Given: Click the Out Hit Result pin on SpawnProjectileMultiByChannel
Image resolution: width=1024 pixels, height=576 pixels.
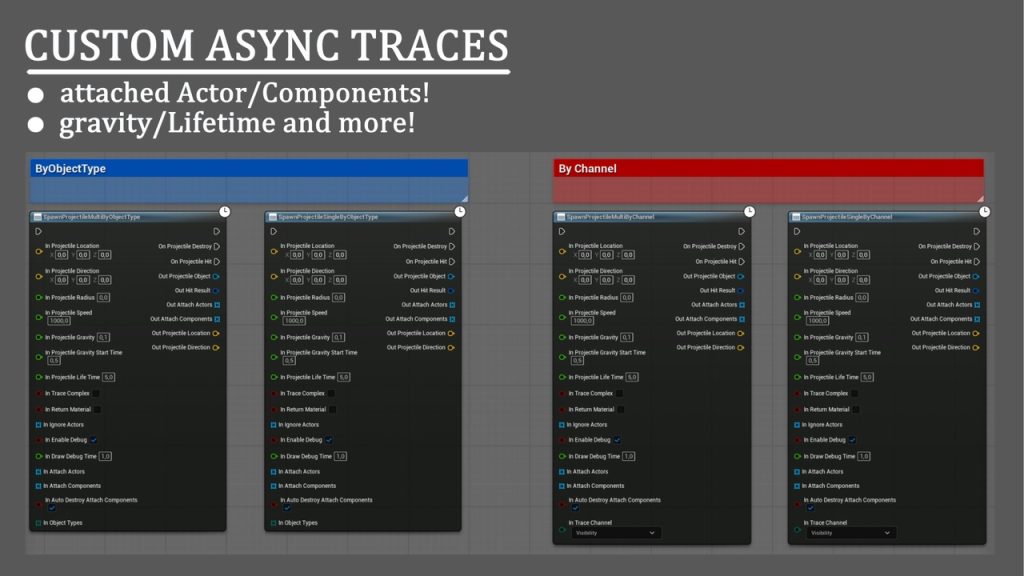Looking at the screenshot, I should (741, 290).
